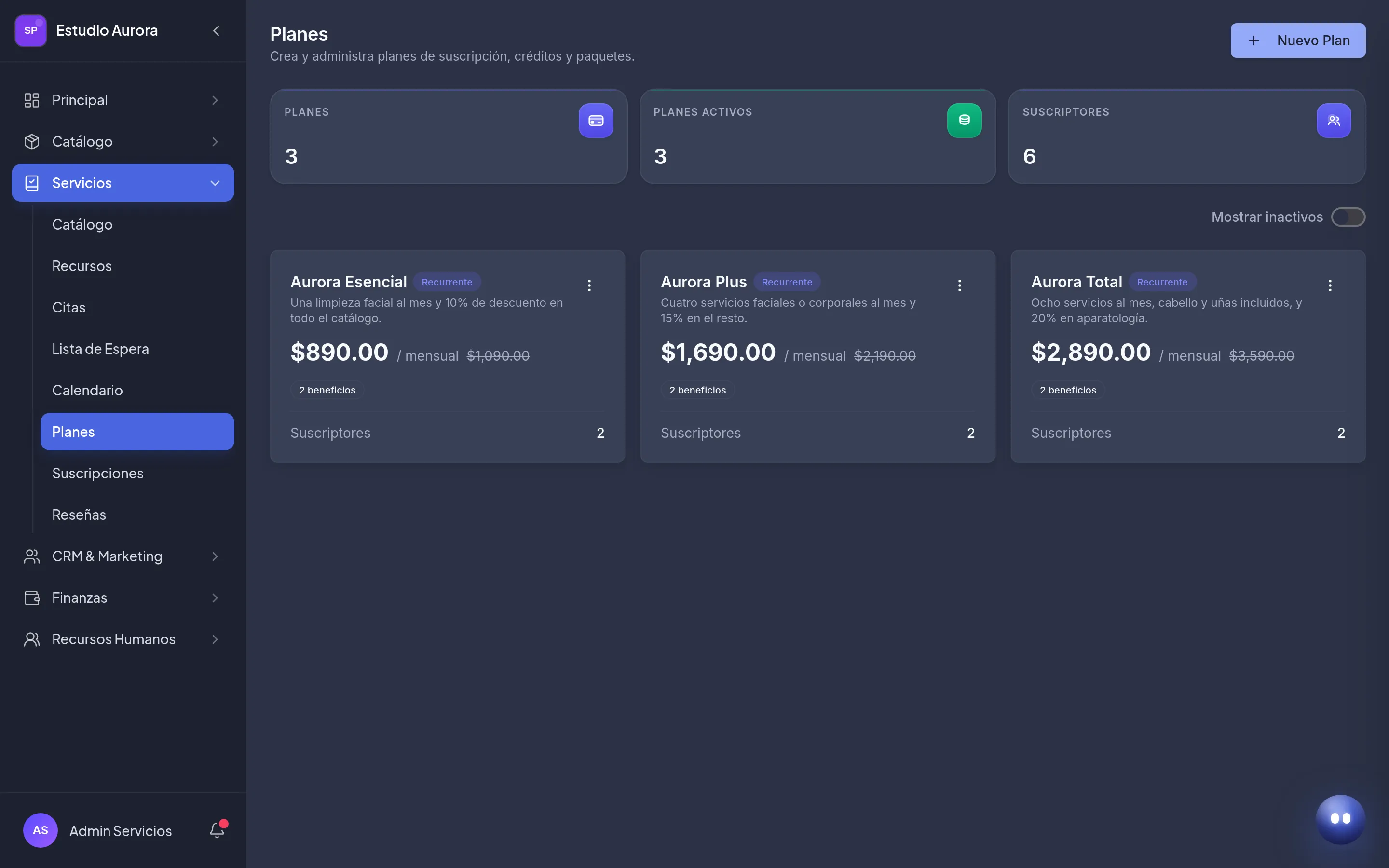
Task: Expand the Principal menu chevron
Action: 215,100
